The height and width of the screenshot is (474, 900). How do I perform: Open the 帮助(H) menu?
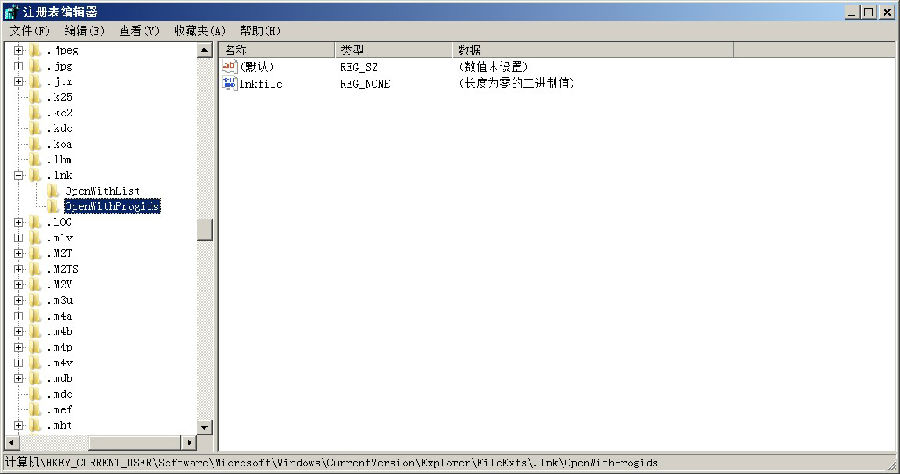click(260, 31)
